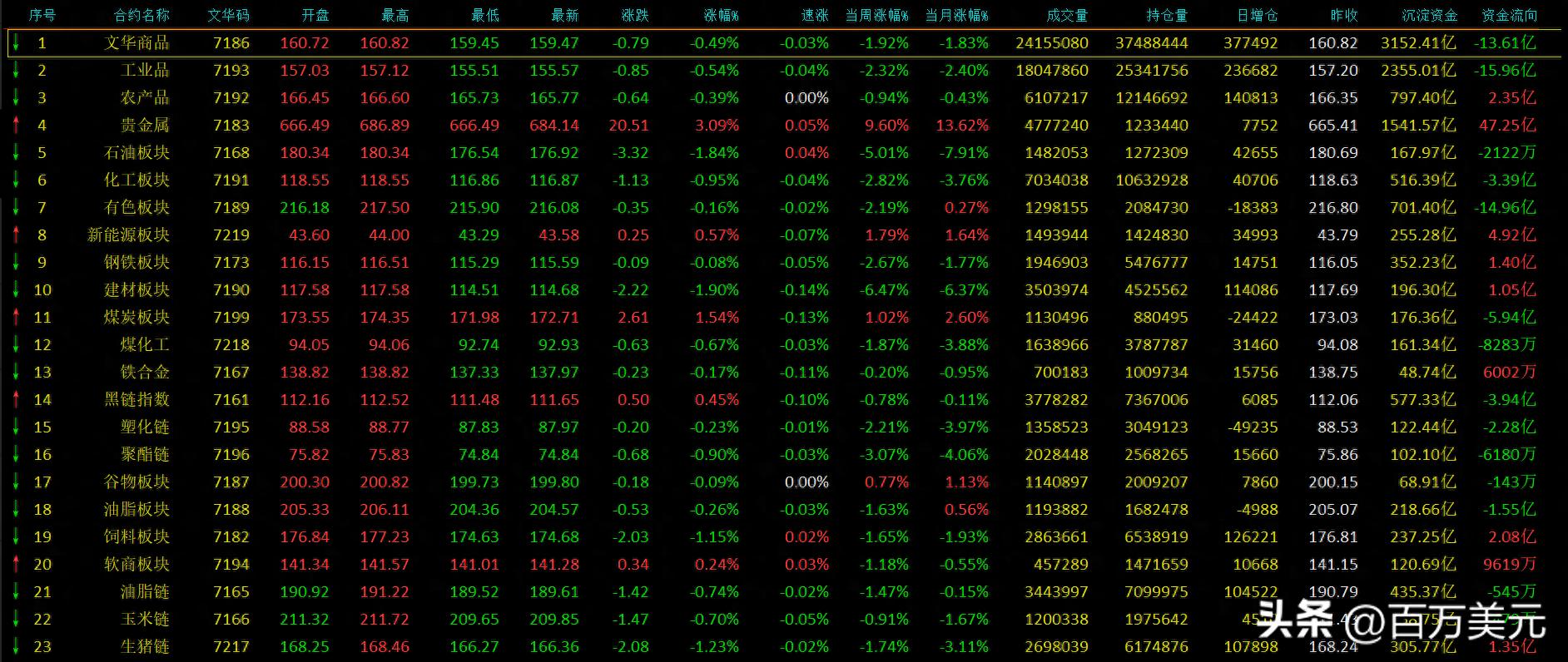Click the red up arrow beside 贵金属
1568x662 pixels.
16,126
